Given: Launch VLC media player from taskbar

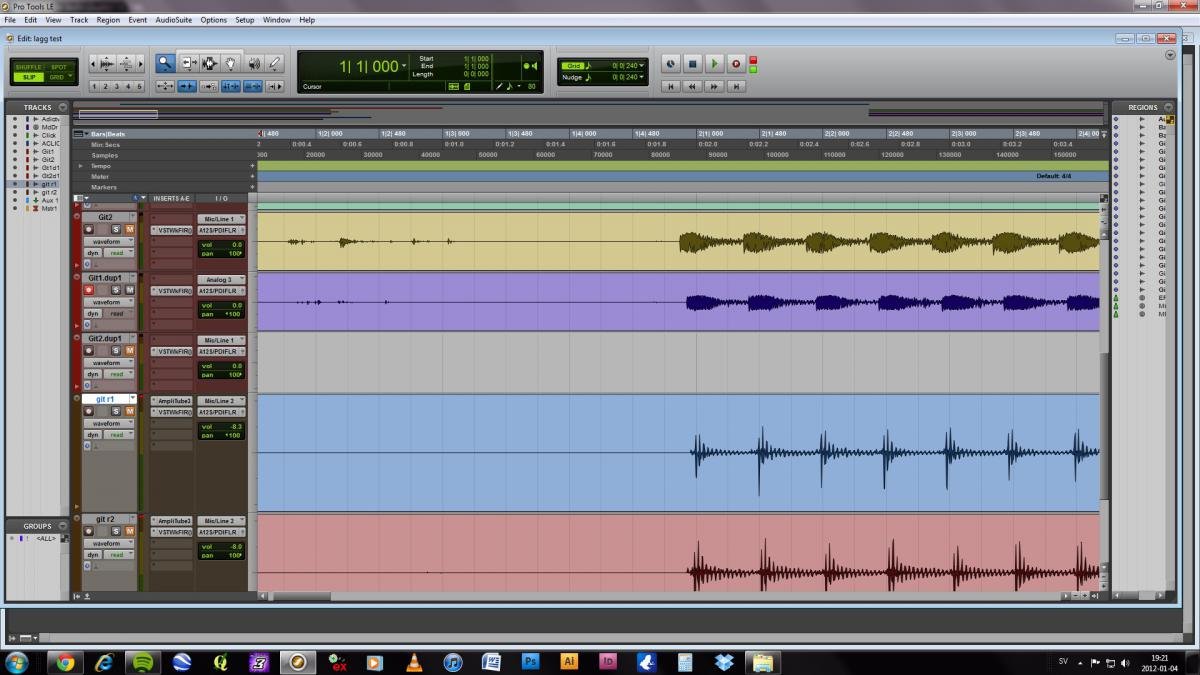Looking at the screenshot, I should click(414, 662).
